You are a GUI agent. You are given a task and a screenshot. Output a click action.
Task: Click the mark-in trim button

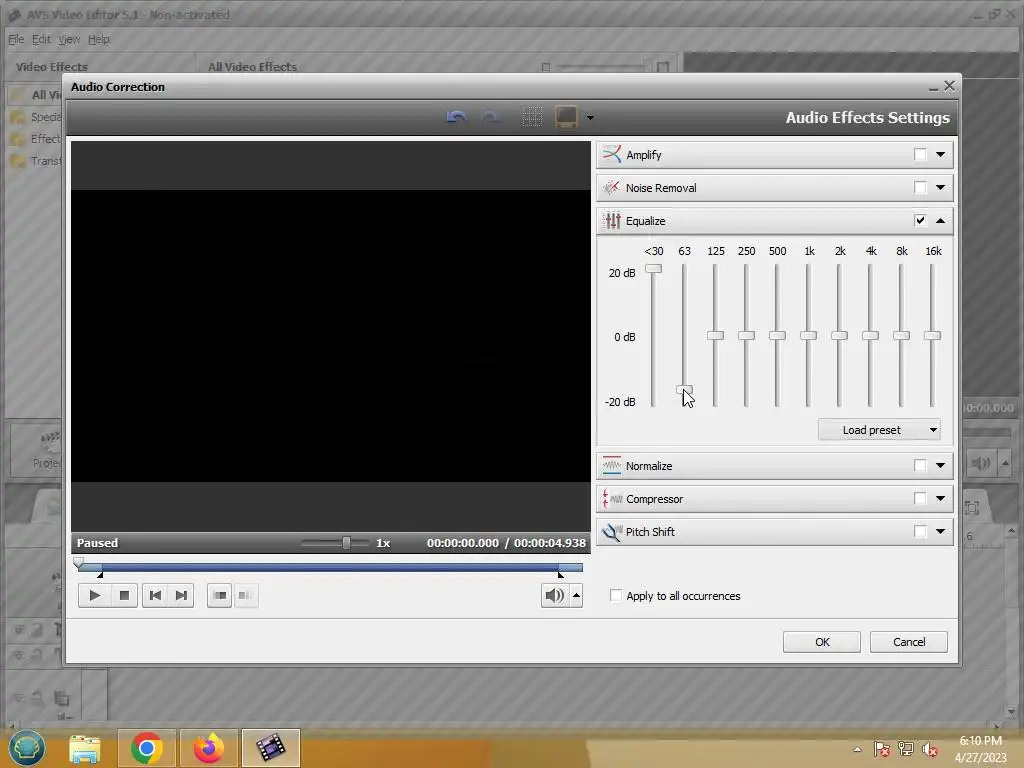(x=219, y=596)
